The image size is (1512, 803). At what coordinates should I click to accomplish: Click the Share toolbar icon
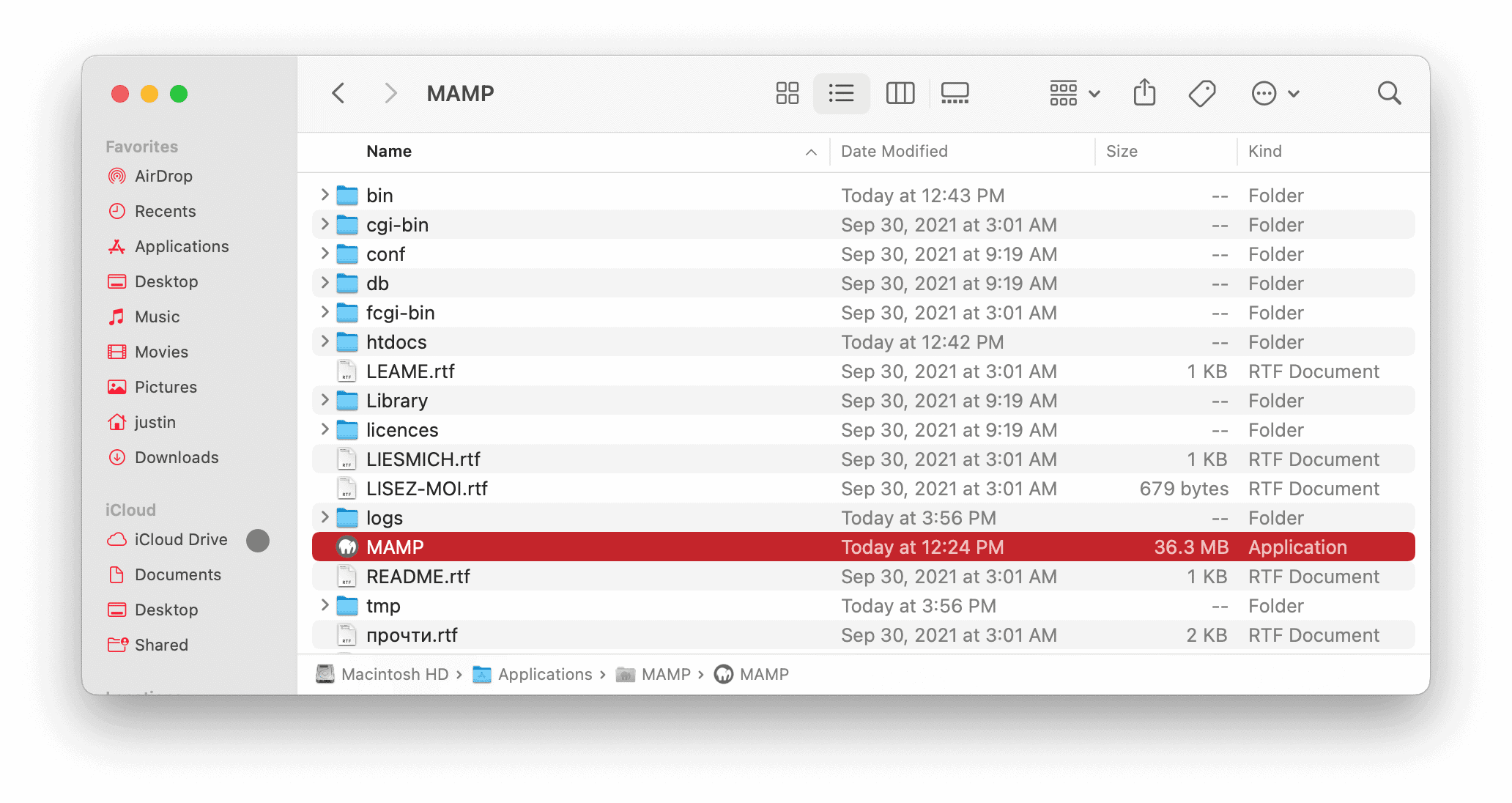(1144, 93)
